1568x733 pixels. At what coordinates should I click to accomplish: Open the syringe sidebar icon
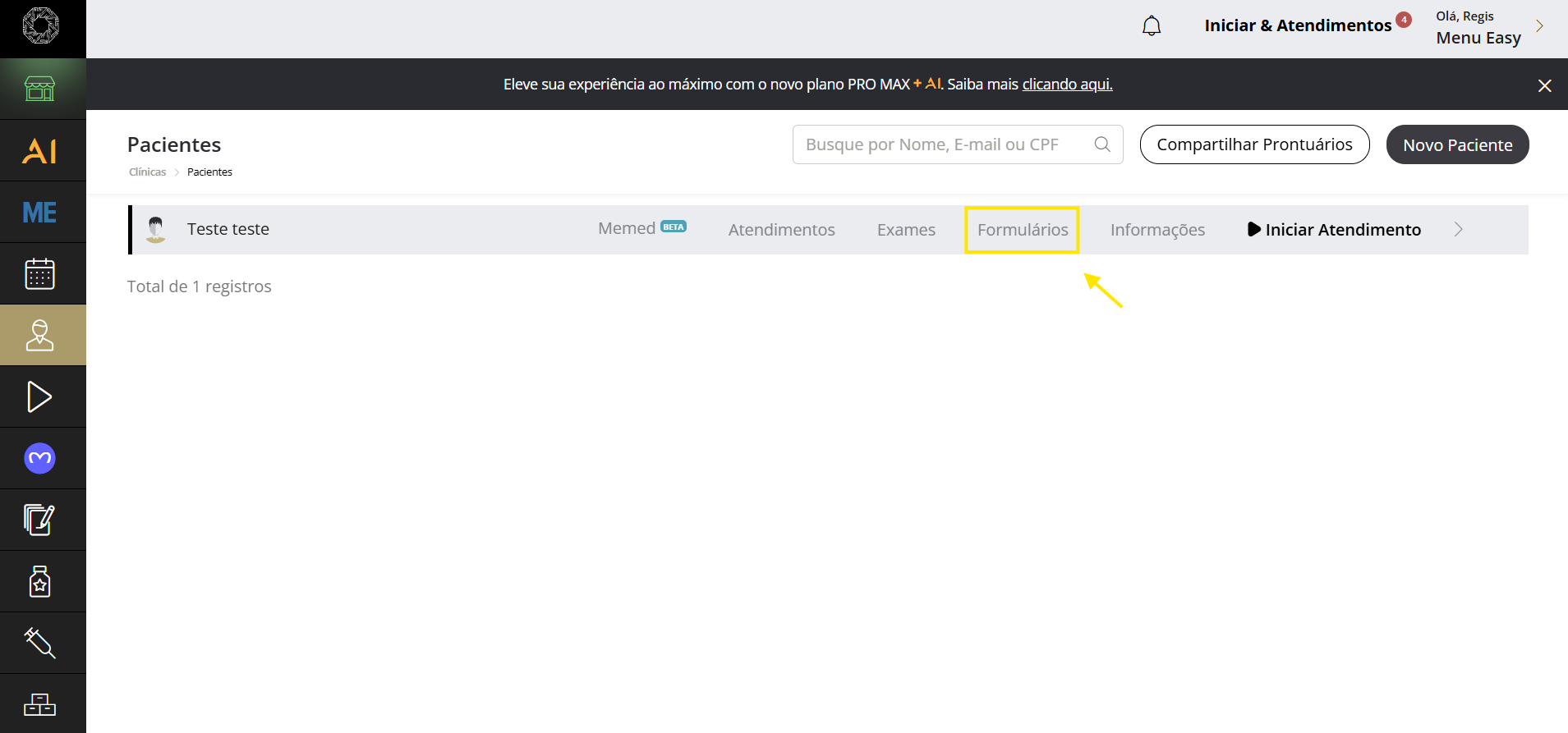click(x=39, y=643)
